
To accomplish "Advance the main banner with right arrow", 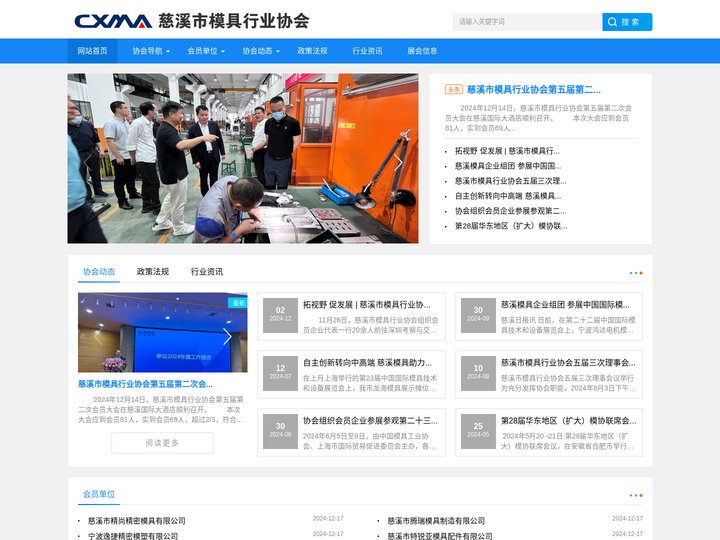I will [x=398, y=163].
